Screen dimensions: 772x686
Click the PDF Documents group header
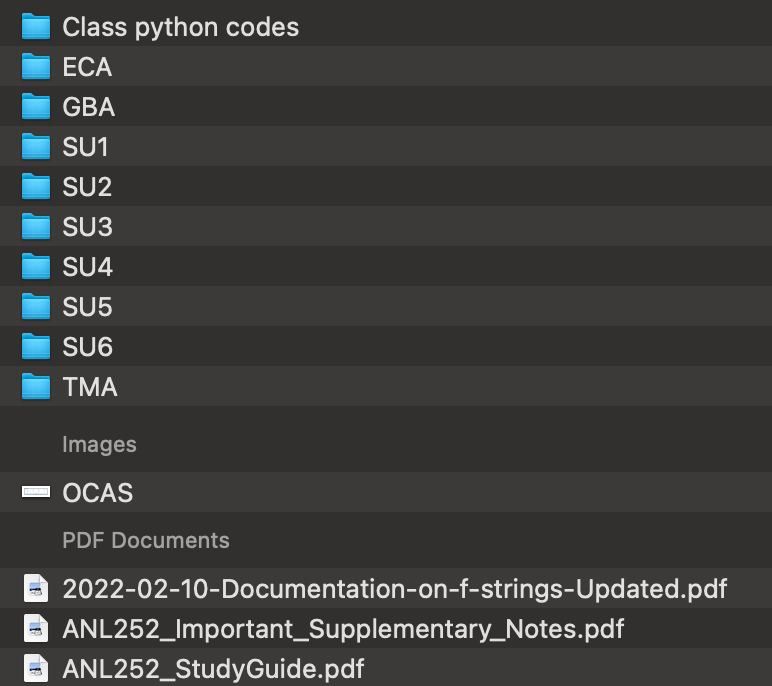click(146, 540)
